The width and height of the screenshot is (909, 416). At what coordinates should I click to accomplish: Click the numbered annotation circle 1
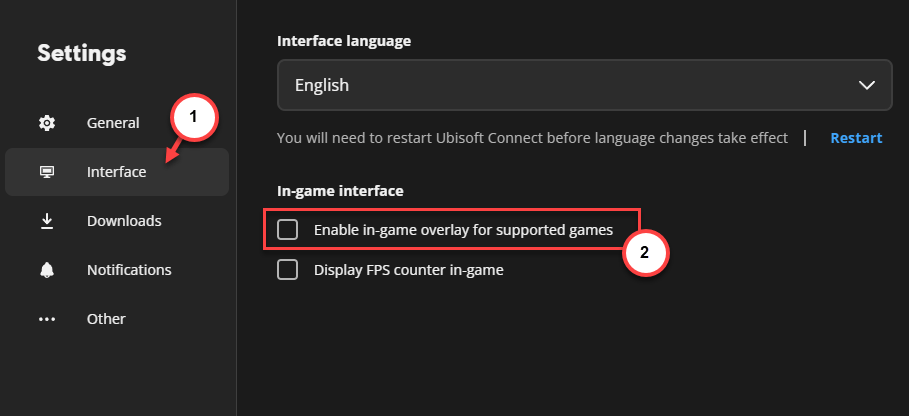[194, 118]
